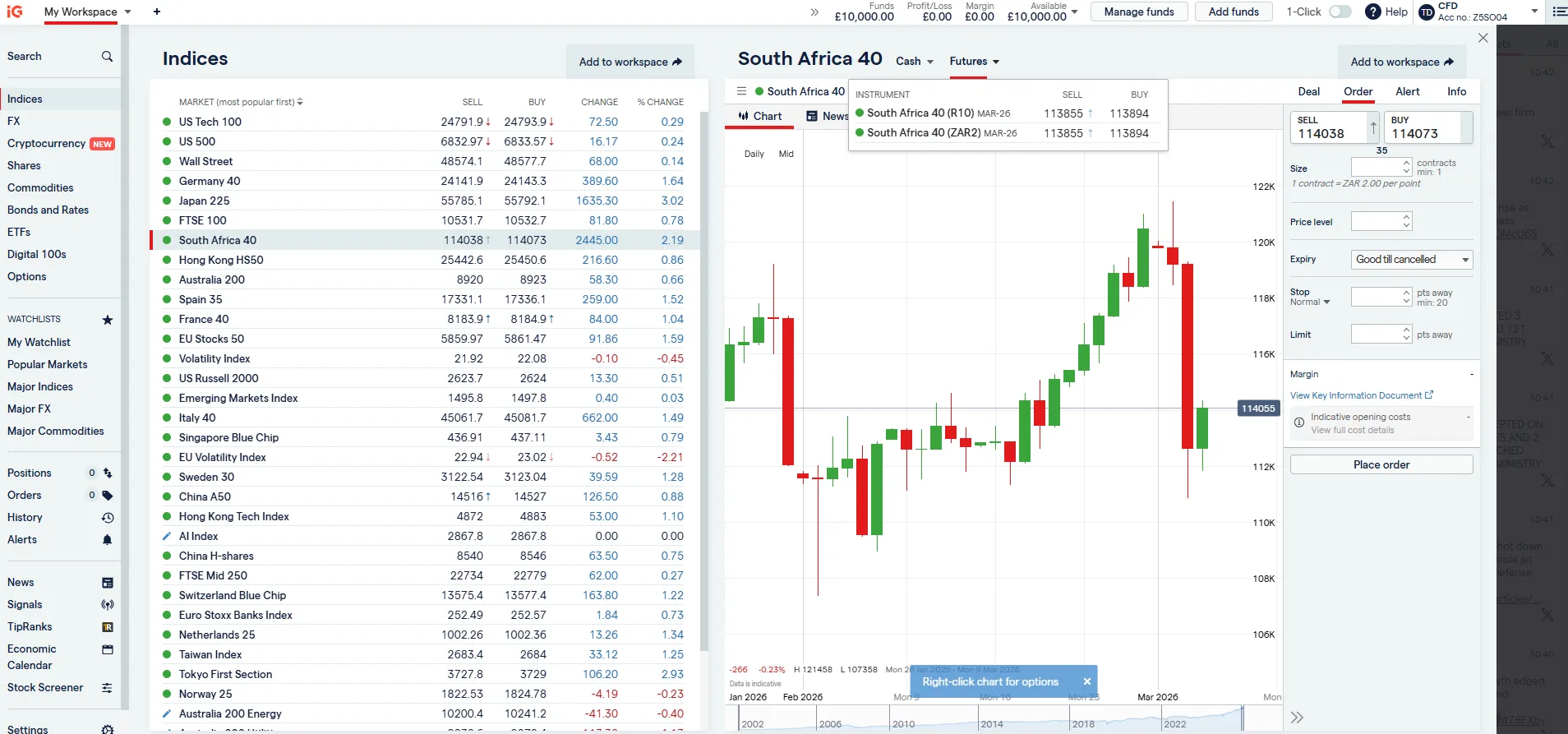
Task: Click the Positions arrows icon
Action: 107,473
